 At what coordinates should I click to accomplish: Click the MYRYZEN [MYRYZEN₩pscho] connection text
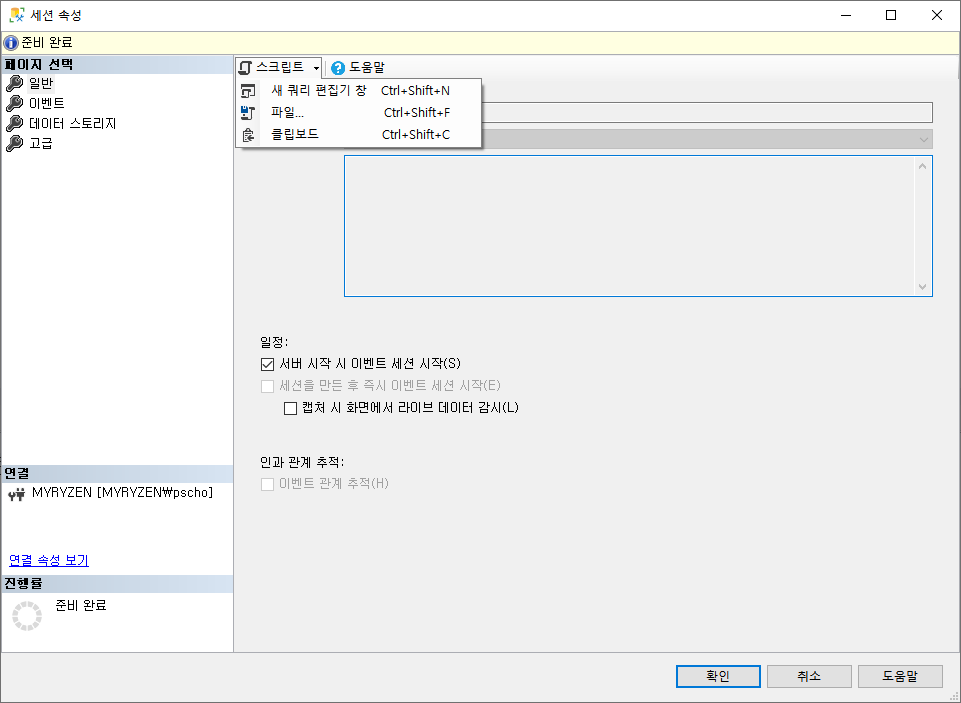123,493
